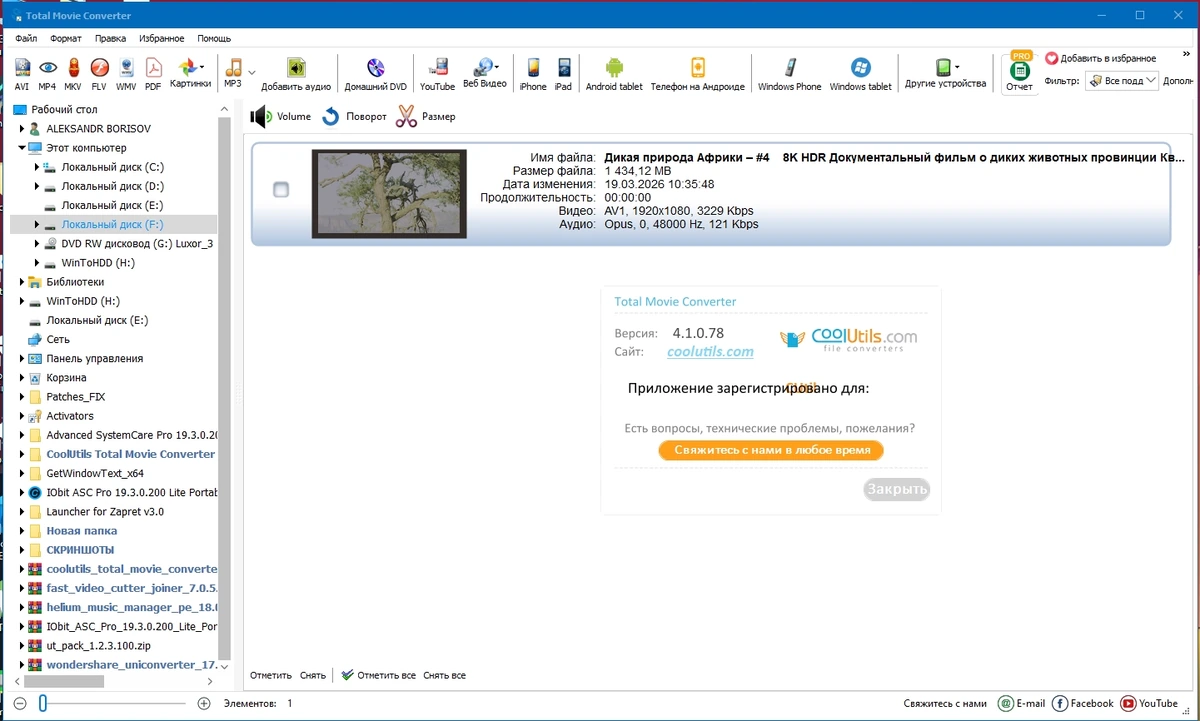Open the PRO Отчет report tool
This screenshot has width=1200, height=721.
(x=1019, y=73)
